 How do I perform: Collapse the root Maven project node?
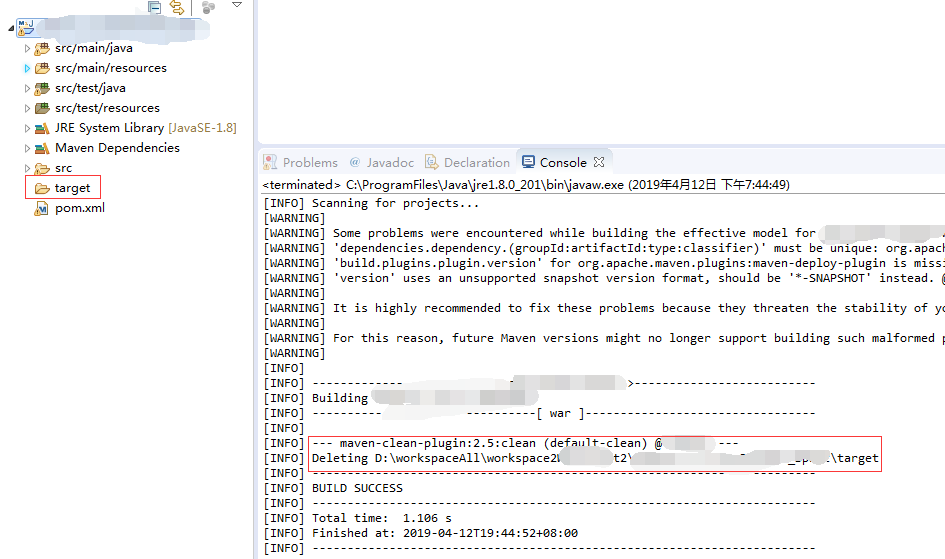[9, 28]
